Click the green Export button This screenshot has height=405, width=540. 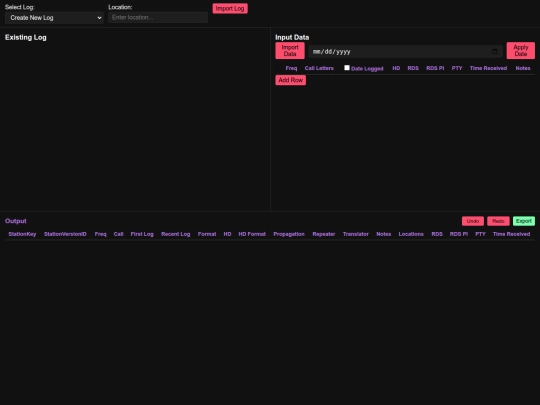pos(523,221)
